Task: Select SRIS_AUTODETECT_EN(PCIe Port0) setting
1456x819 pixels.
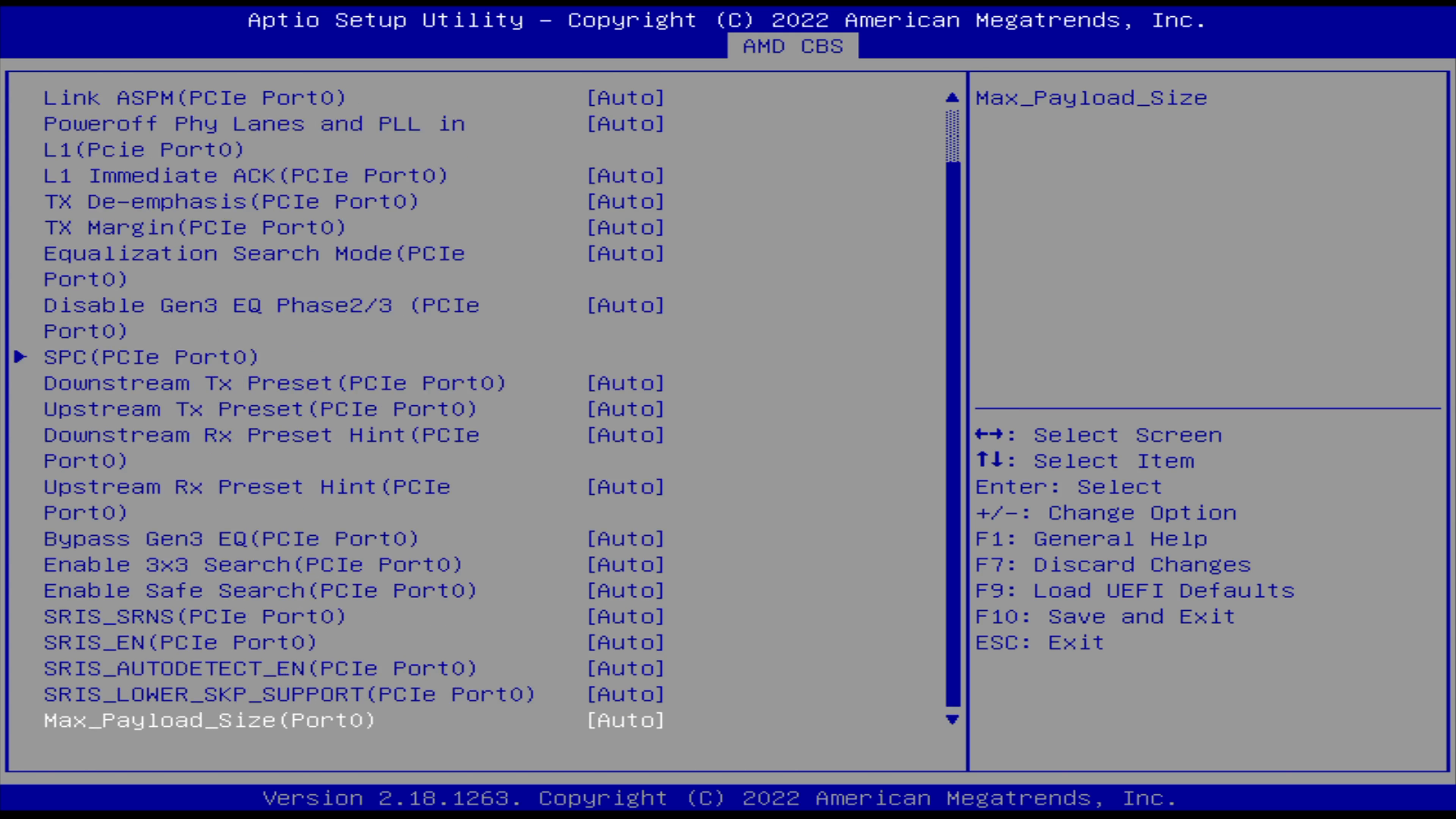Action: (260, 668)
